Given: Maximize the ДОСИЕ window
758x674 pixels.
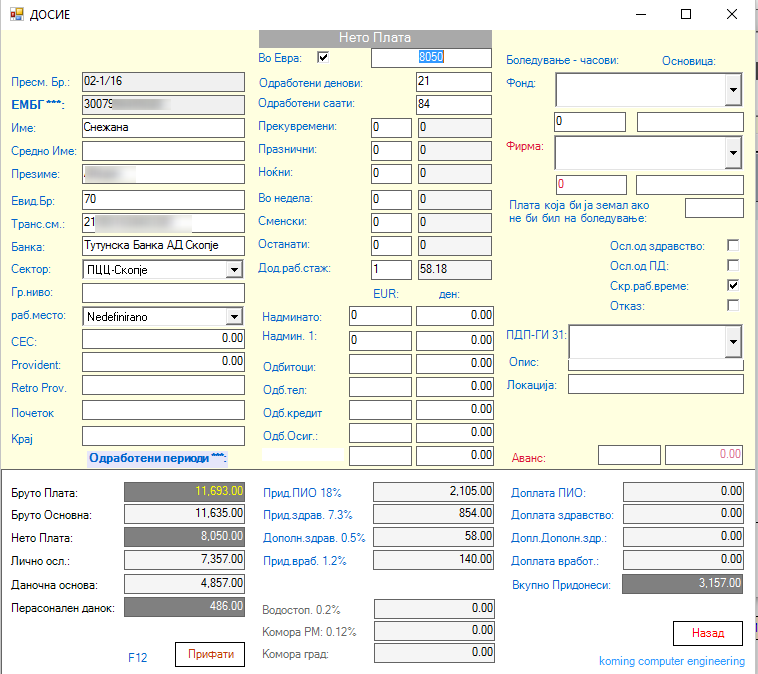Looking at the screenshot, I should click(686, 15).
